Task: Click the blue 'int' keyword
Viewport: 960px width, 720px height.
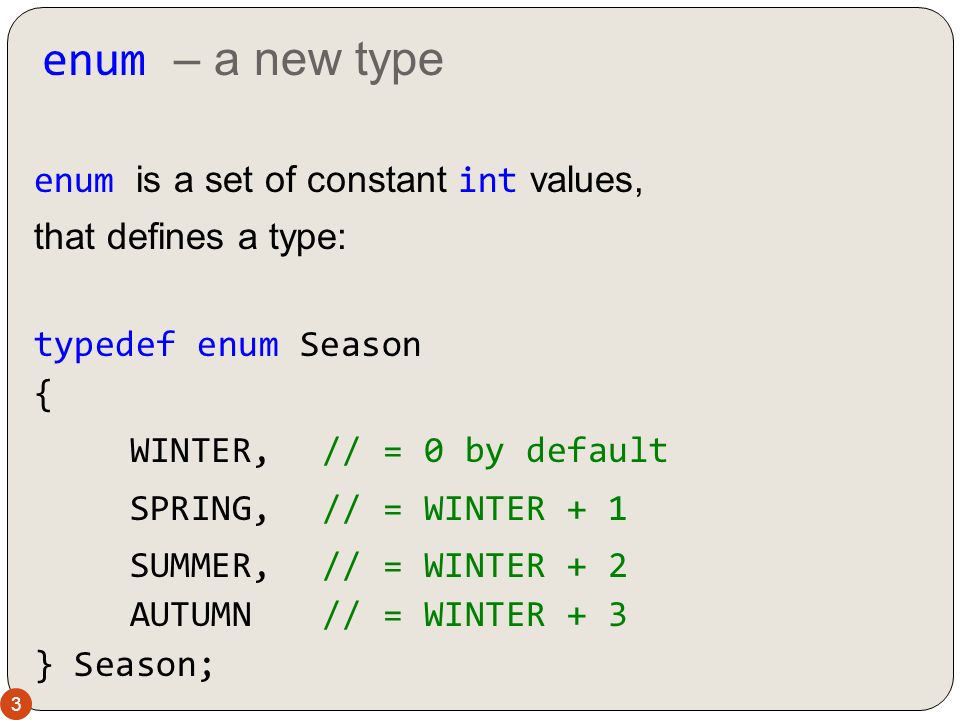Action: coord(487,180)
